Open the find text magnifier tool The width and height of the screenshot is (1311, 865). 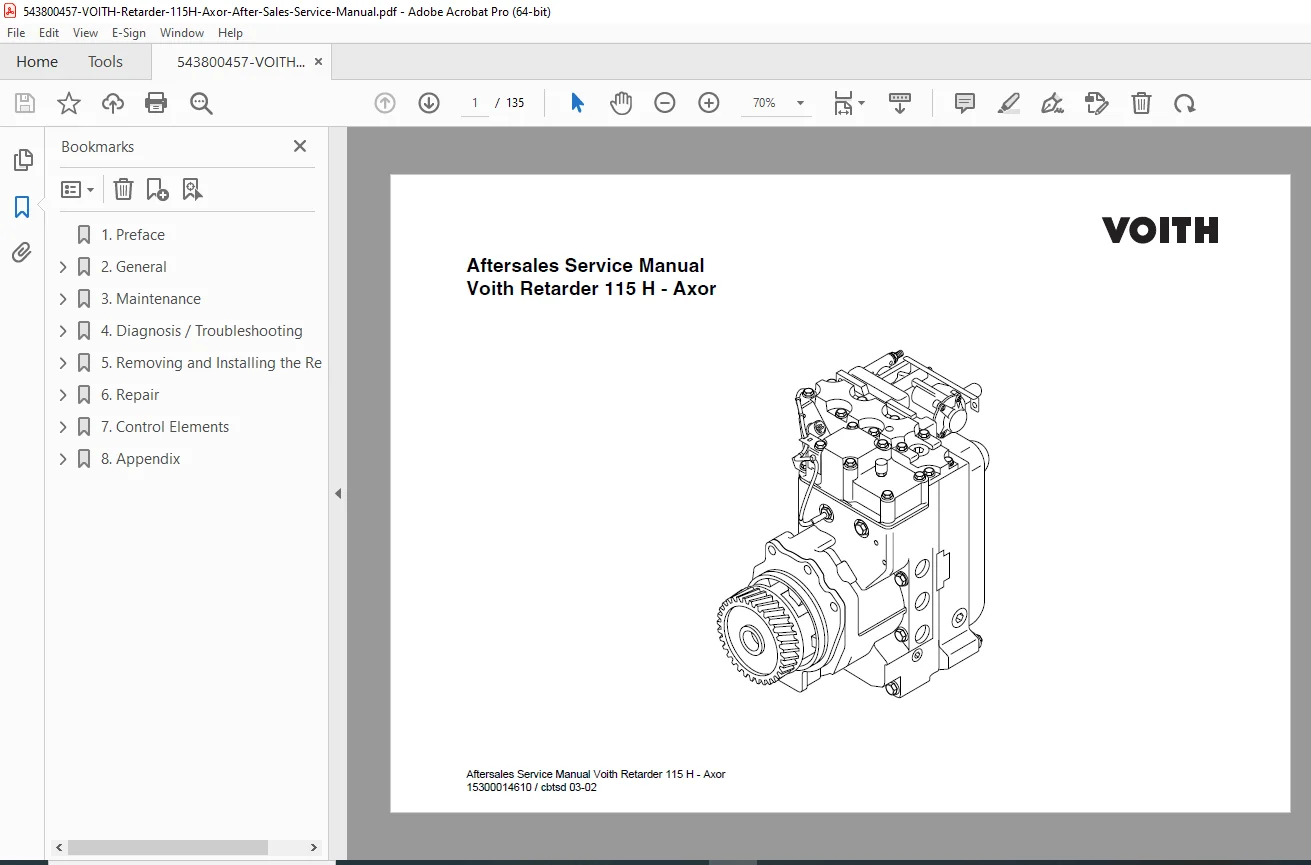[201, 103]
